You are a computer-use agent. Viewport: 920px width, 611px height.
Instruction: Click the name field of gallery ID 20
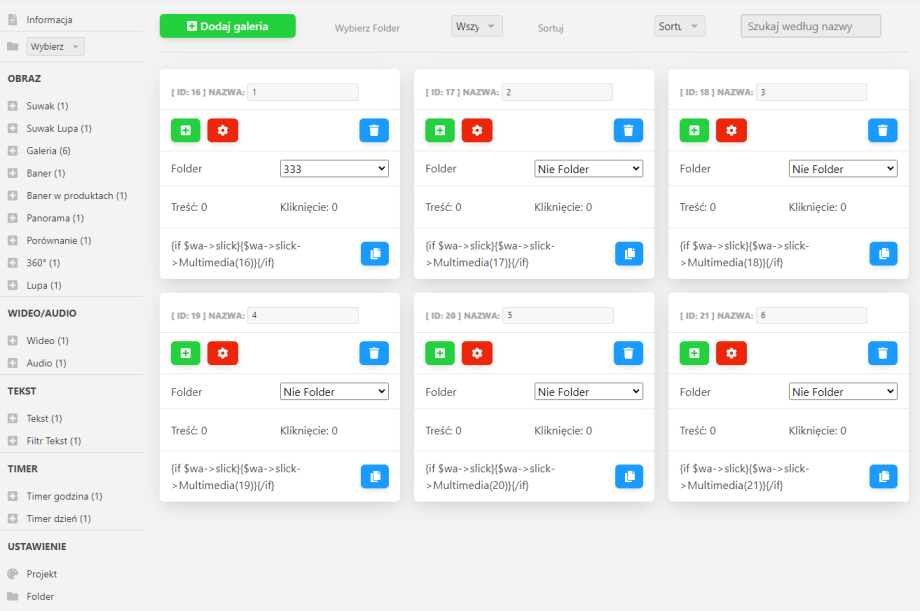pos(557,315)
